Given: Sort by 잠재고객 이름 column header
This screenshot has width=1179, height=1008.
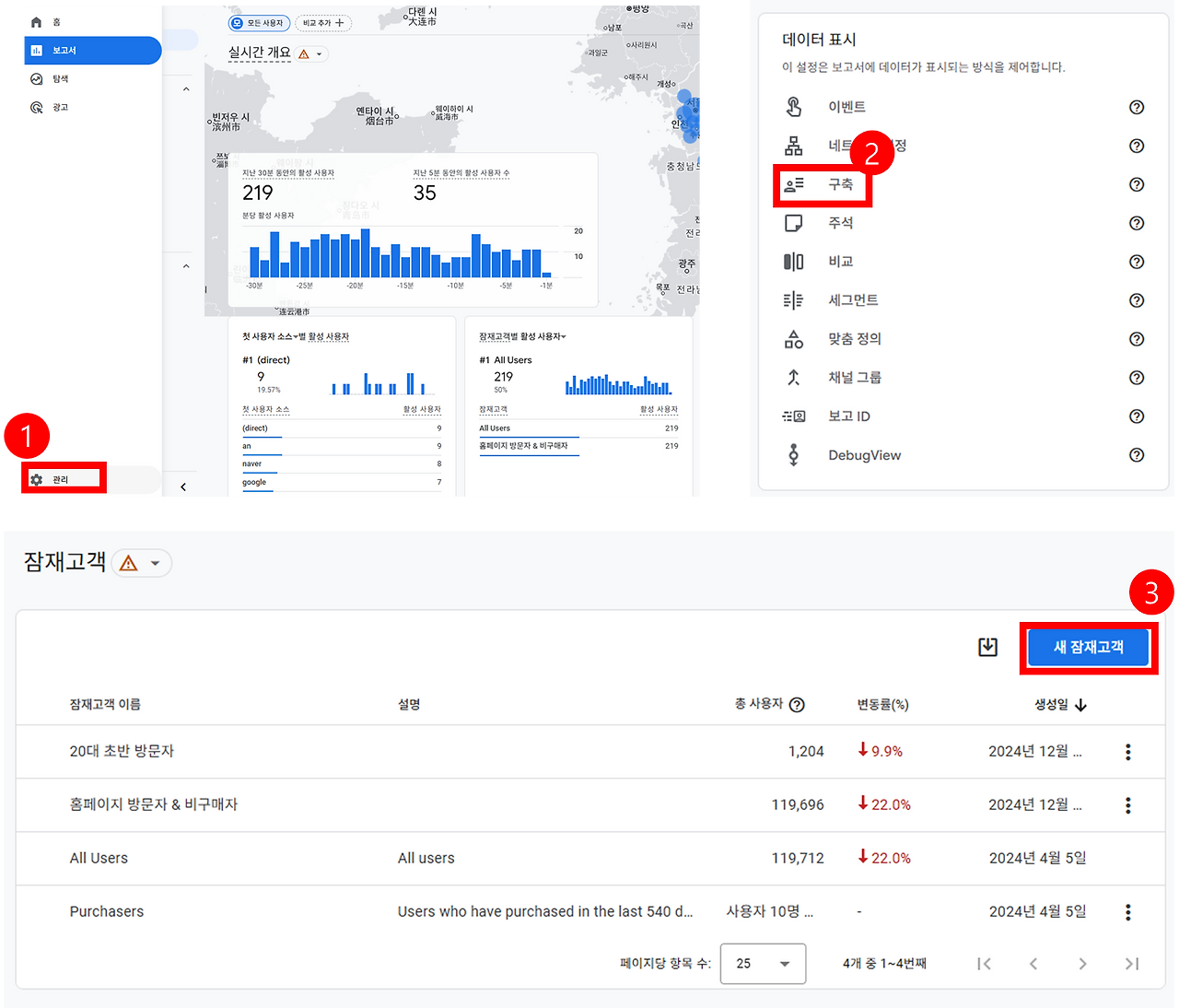Looking at the screenshot, I should [105, 704].
